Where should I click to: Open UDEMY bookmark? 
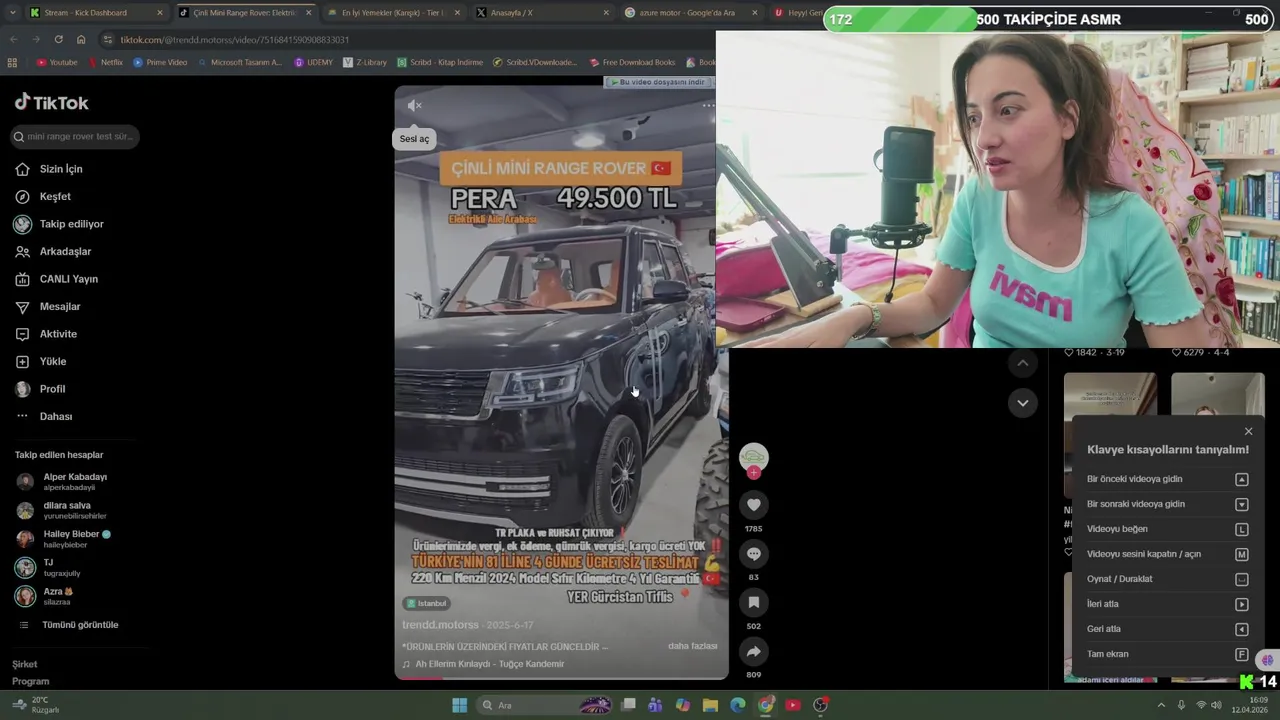314,62
